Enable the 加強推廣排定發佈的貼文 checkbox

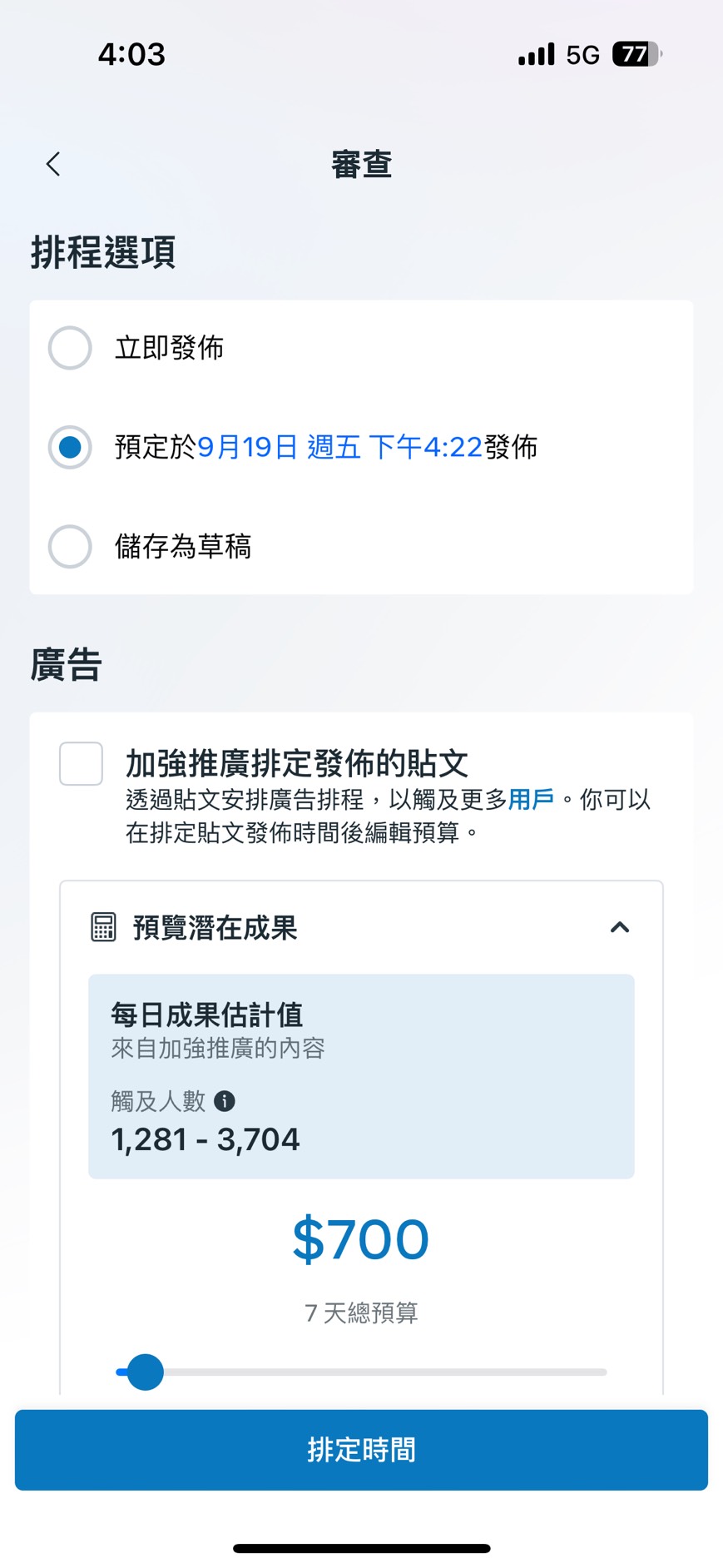[82, 763]
